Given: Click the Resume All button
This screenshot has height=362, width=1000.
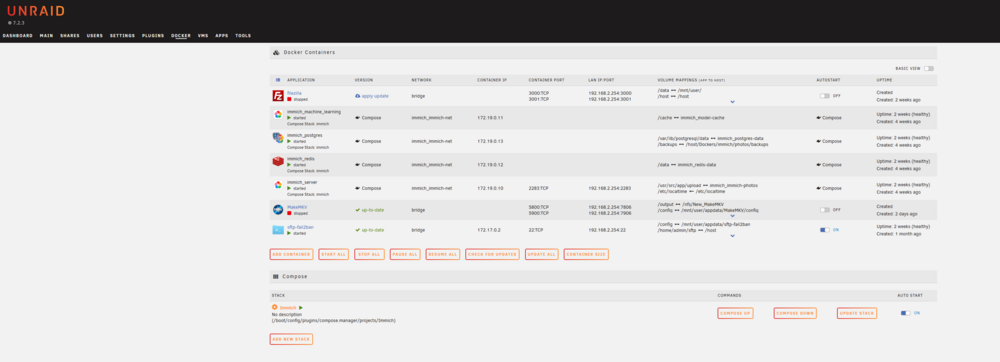Looking at the screenshot, I should (443, 254).
